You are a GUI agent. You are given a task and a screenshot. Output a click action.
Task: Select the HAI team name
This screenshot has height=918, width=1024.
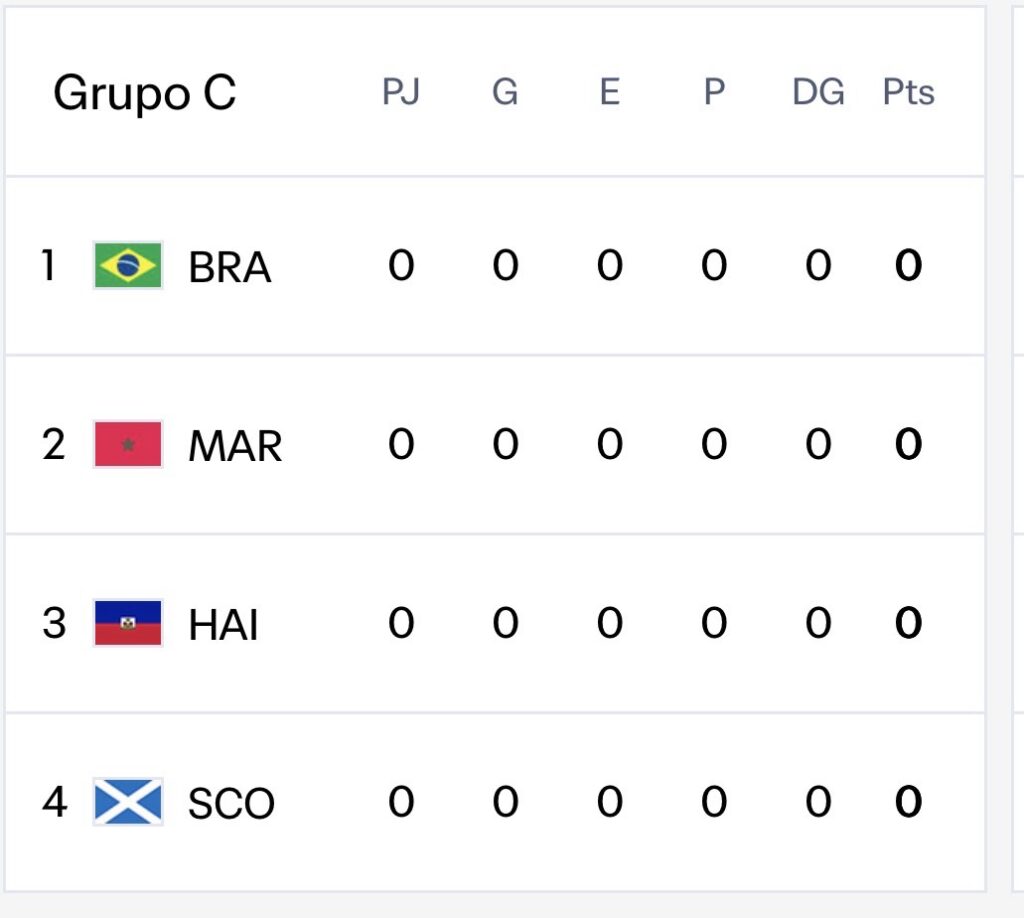point(223,624)
